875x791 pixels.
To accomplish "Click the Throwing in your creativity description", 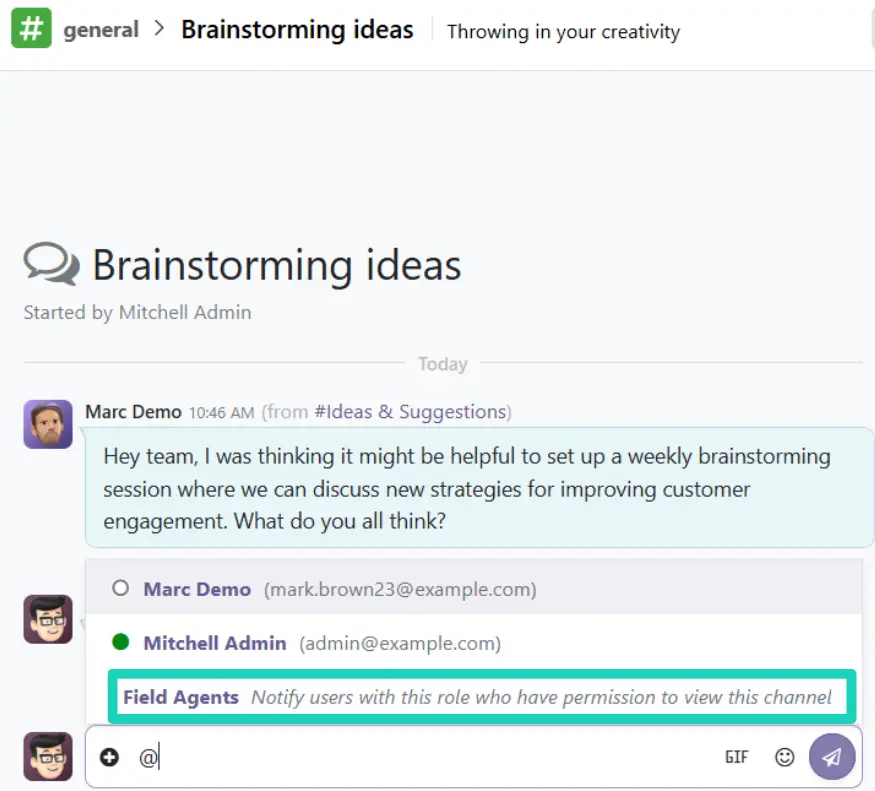I will (563, 31).
